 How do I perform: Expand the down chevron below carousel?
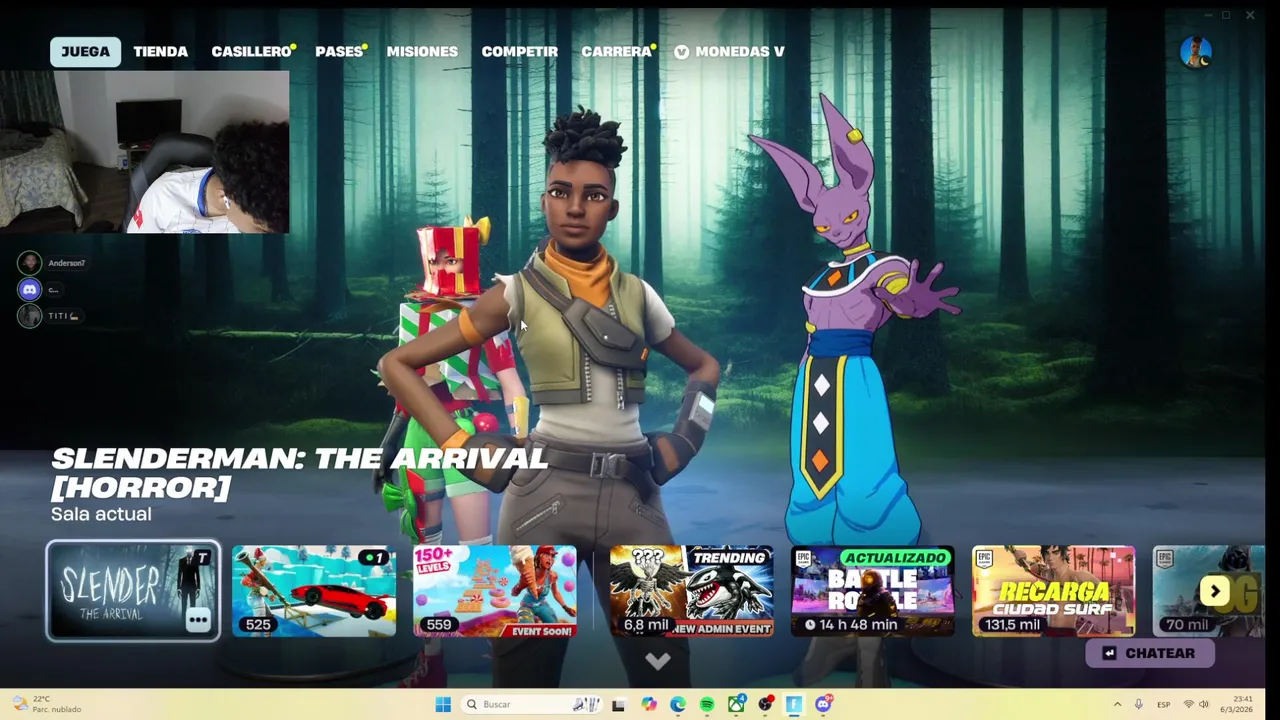657,661
